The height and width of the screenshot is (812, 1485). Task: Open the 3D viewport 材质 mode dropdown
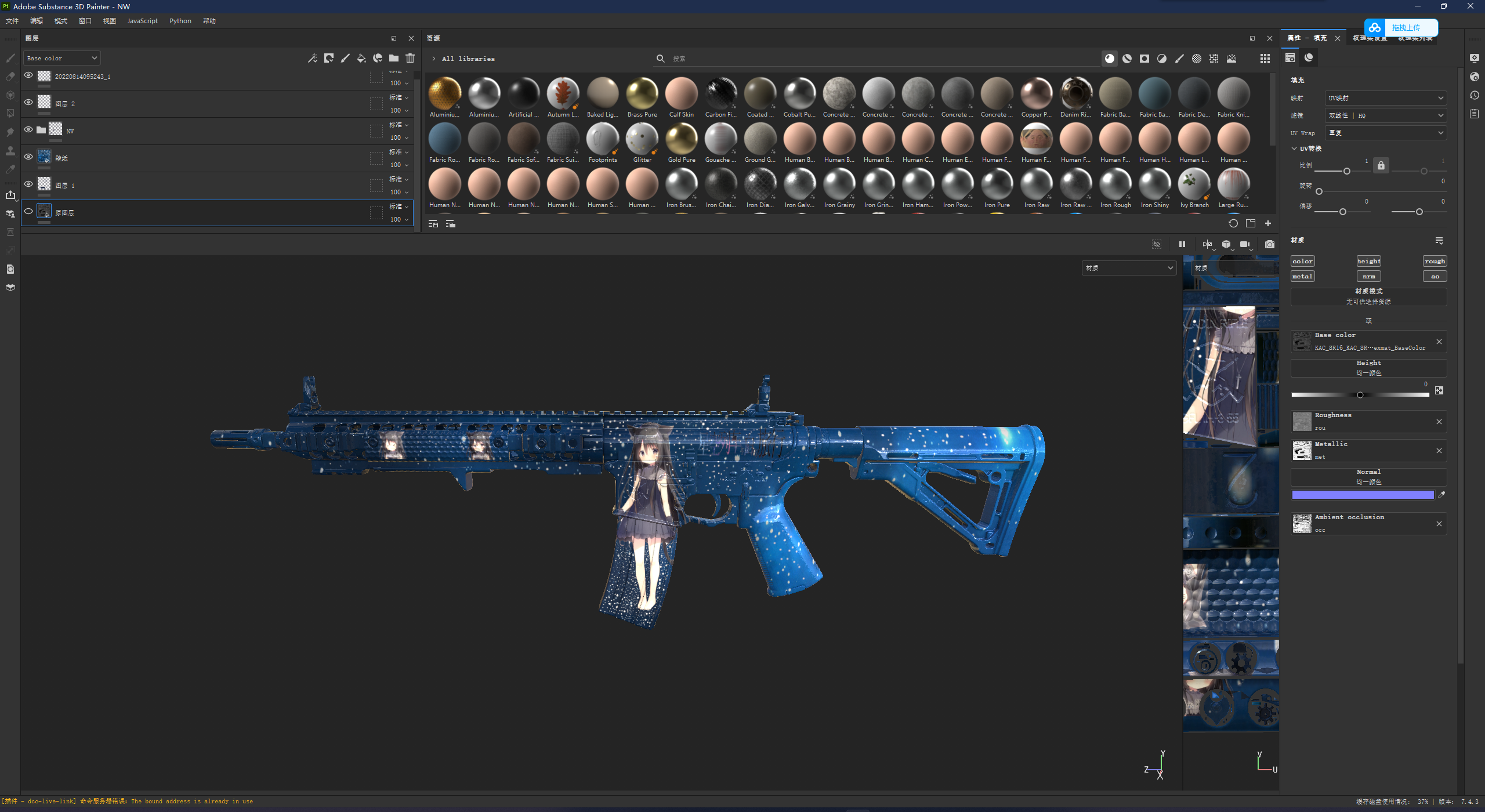[x=1129, y=268]
